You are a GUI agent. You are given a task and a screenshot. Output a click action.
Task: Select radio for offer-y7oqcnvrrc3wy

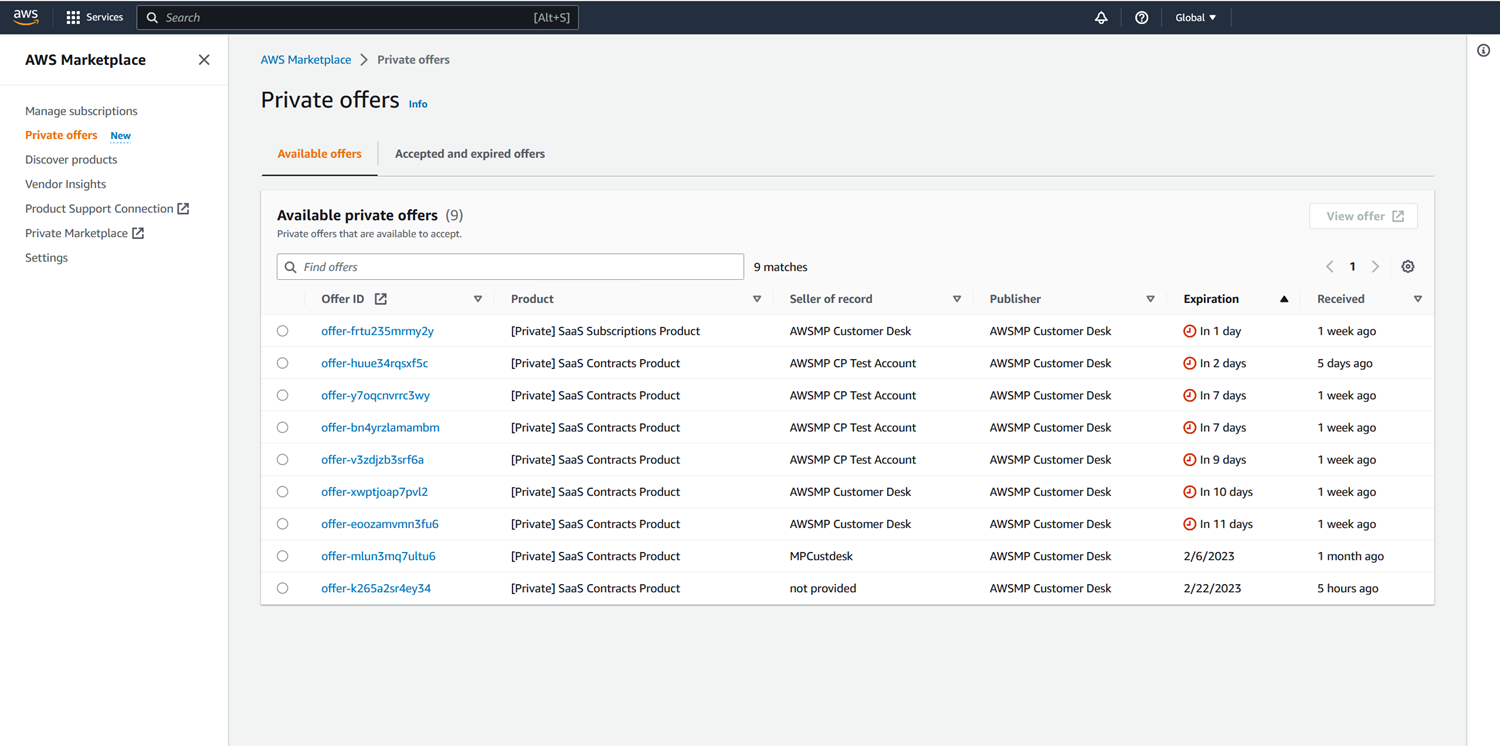[283, 395]
